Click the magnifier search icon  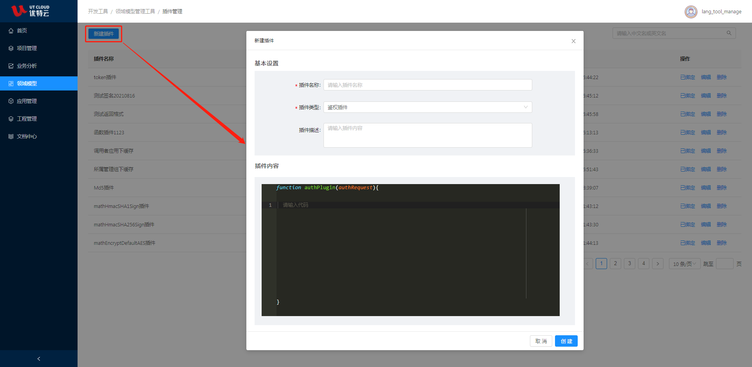(x=729, y=33)
